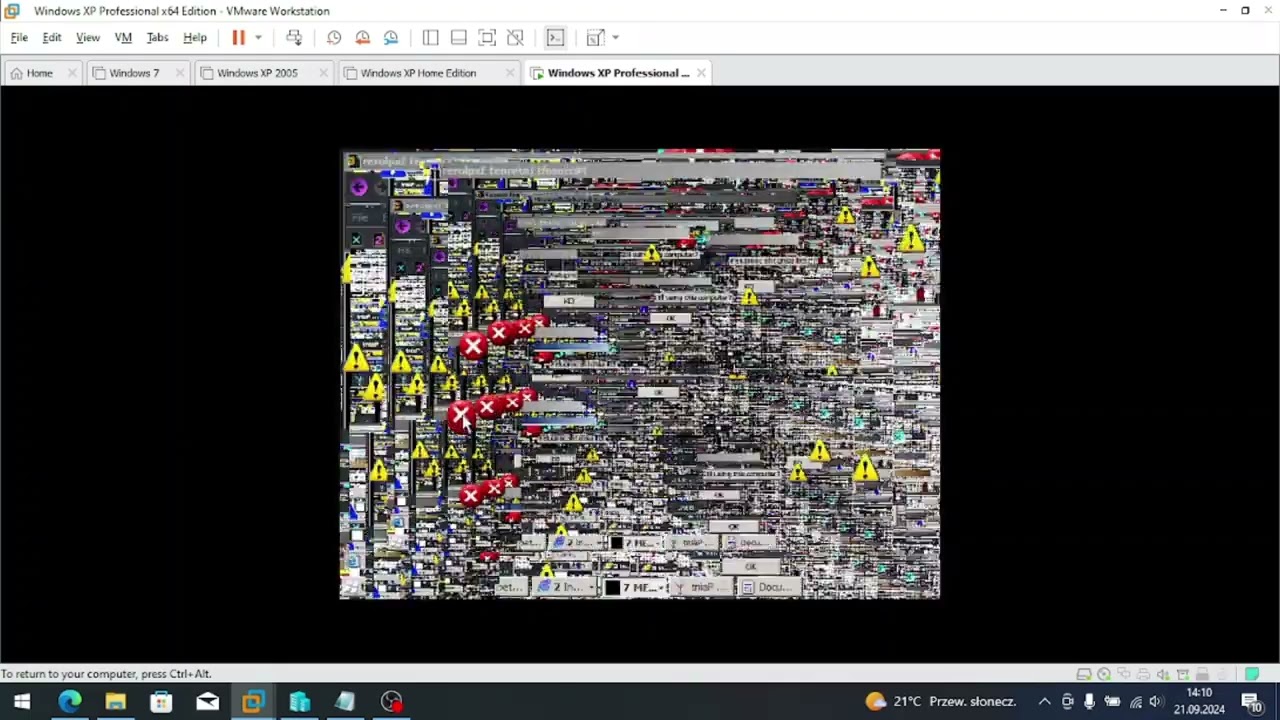The image size is (1280, 720).
Task: Click the stretch guest display icon
Action: (x=596, y=38)
